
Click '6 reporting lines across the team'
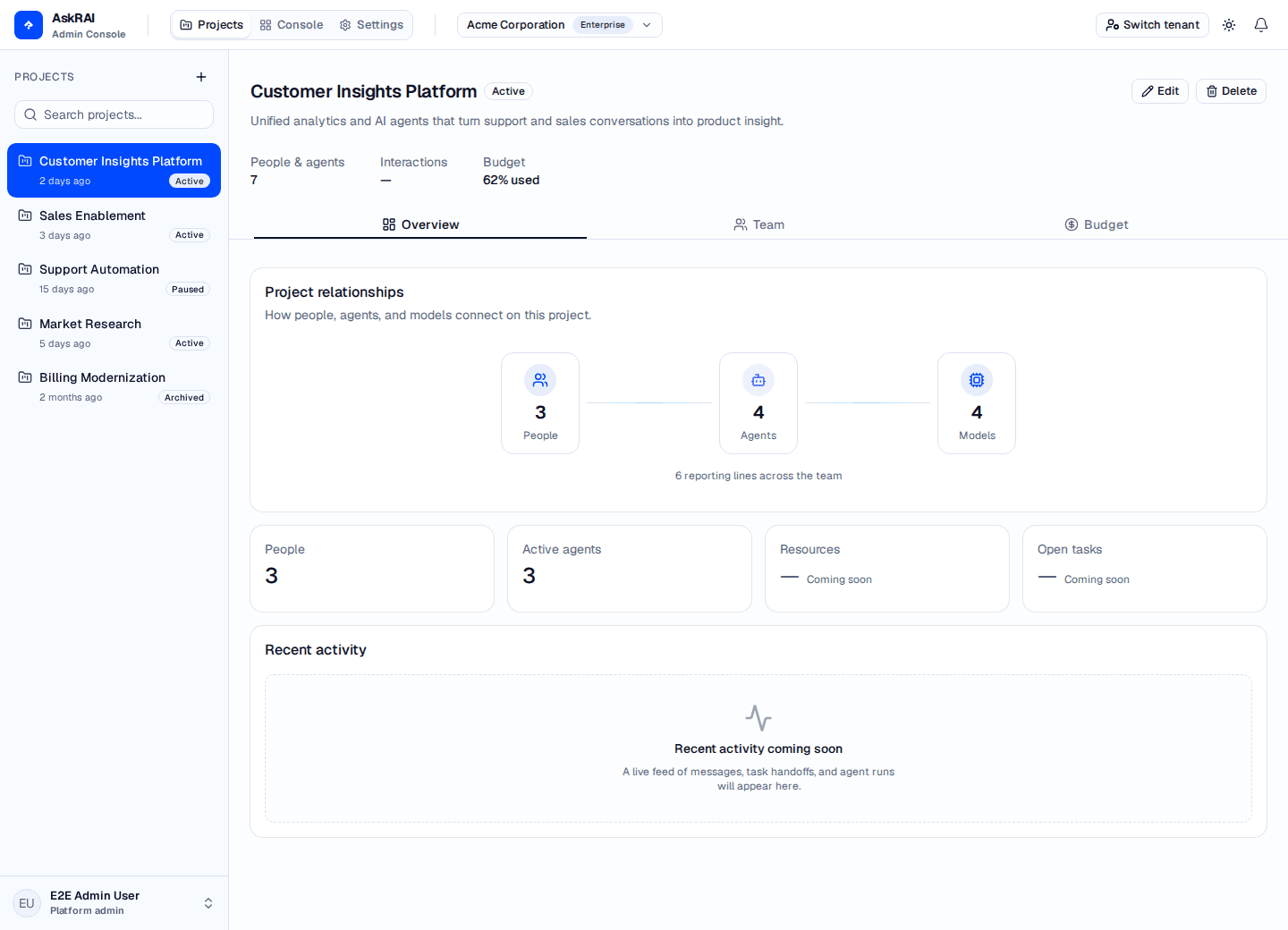point(758,476)
